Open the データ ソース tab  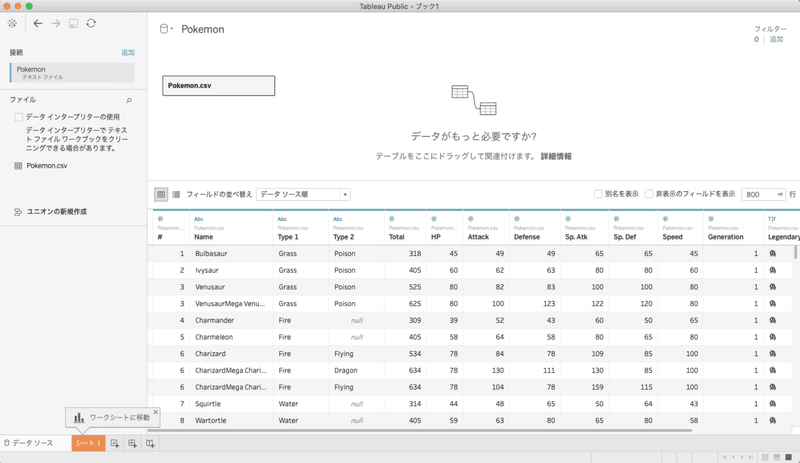(x=29, y=443)
